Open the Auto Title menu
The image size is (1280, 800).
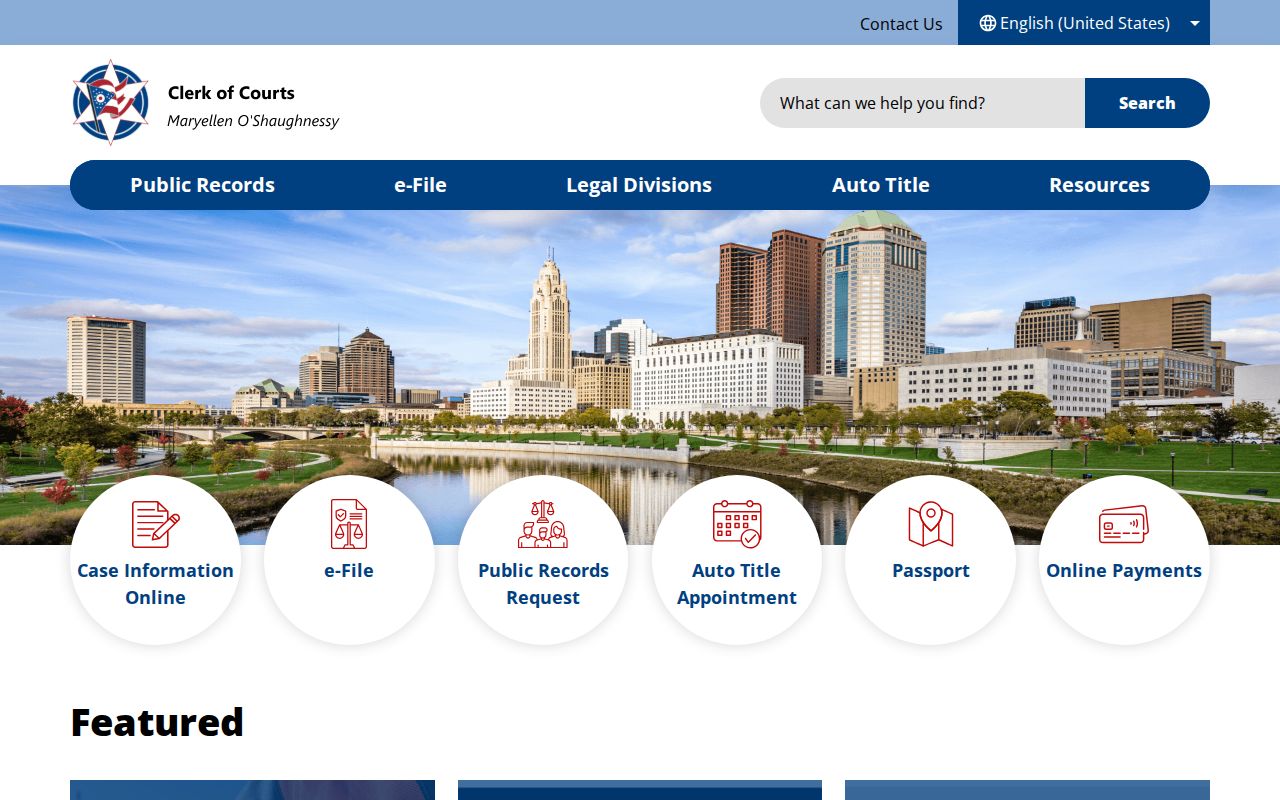coord(881,185)
